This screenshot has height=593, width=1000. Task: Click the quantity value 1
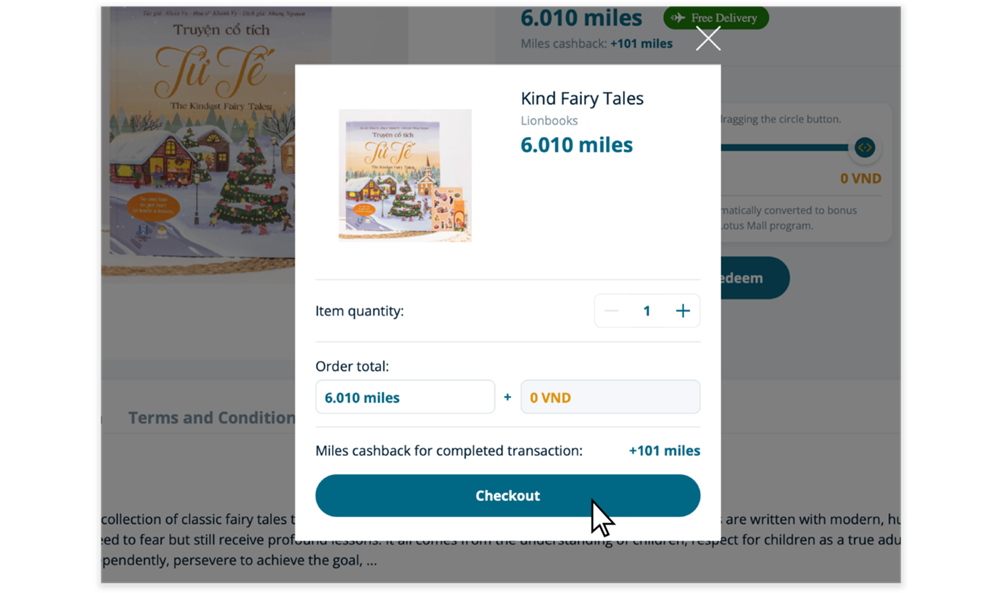pos(647,311)
